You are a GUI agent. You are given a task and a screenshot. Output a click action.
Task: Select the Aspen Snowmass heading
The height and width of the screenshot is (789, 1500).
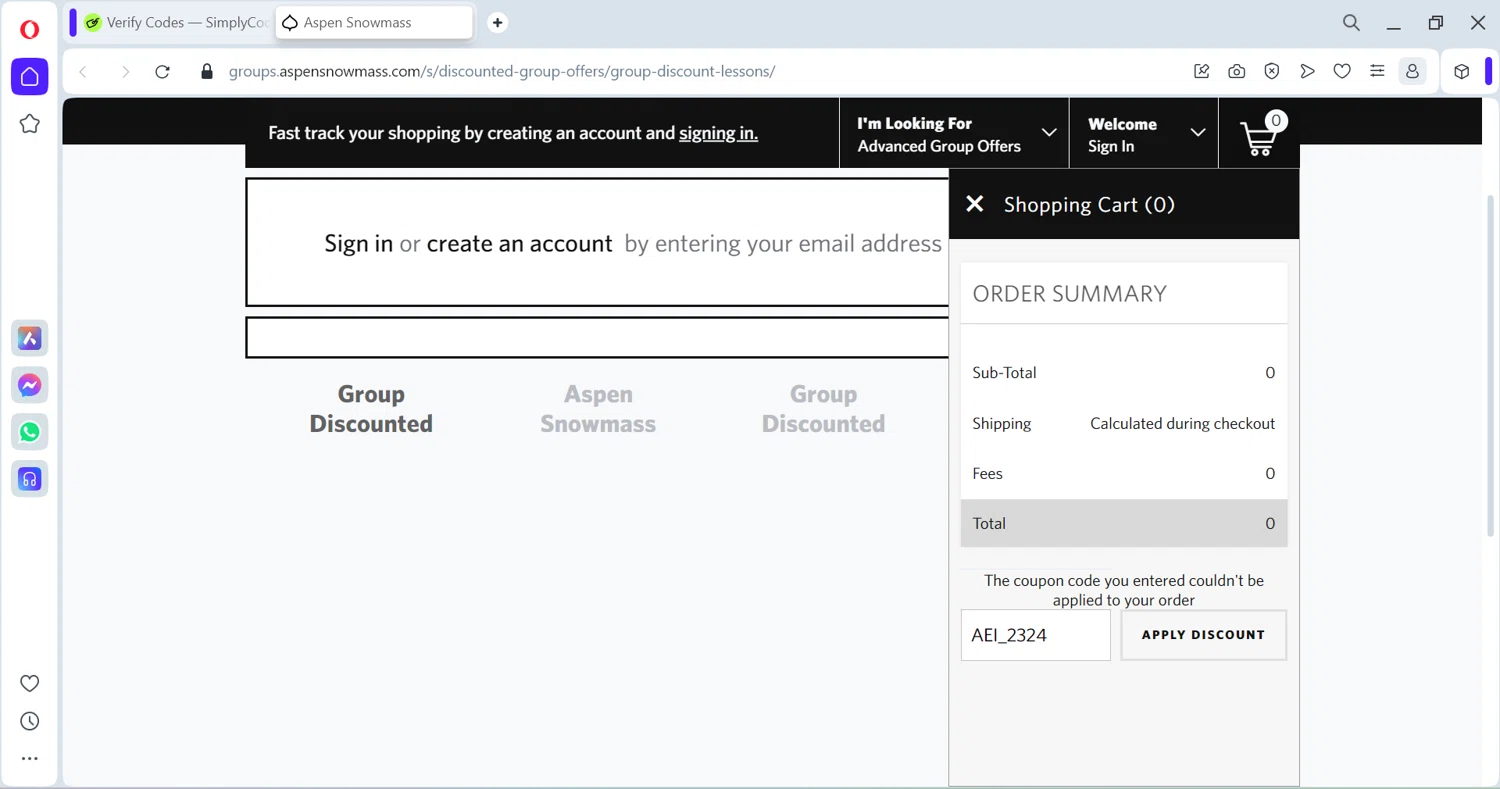(598, 408)
